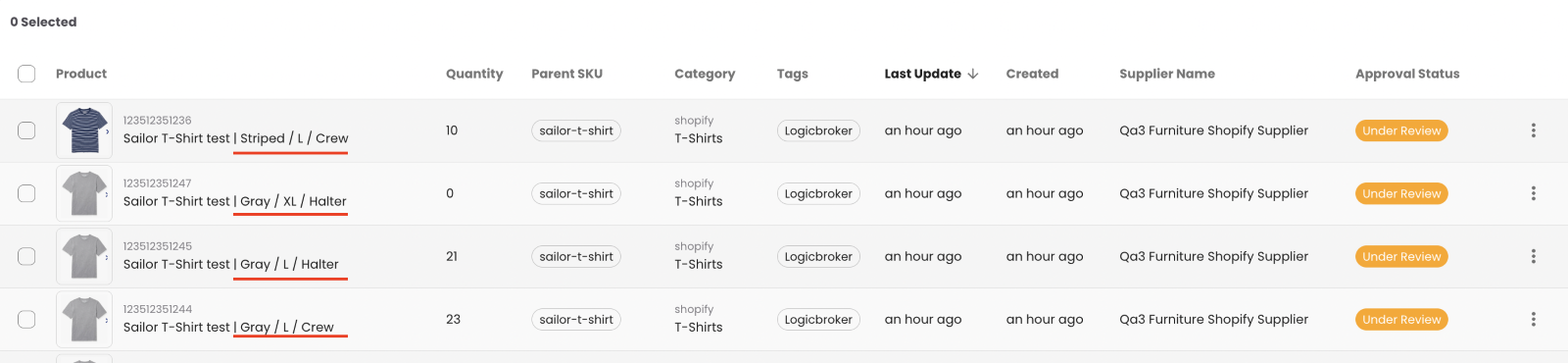The image size is (1568, 363).
Task: Check the box for Gray / XL / Halter product
Action: point(26,193)
